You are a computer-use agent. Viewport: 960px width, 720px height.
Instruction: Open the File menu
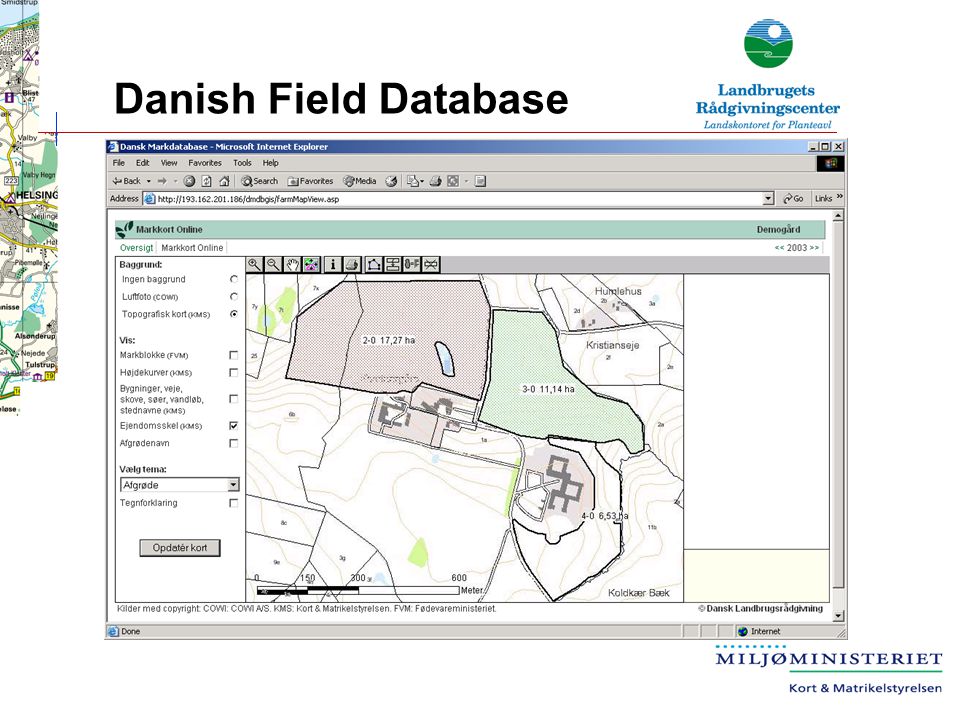pos(119,163)
